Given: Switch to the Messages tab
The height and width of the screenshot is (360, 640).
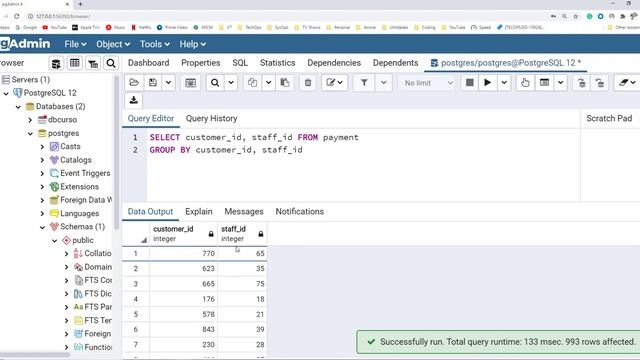Looking at the screenshot, I should [x=244, y=211].
